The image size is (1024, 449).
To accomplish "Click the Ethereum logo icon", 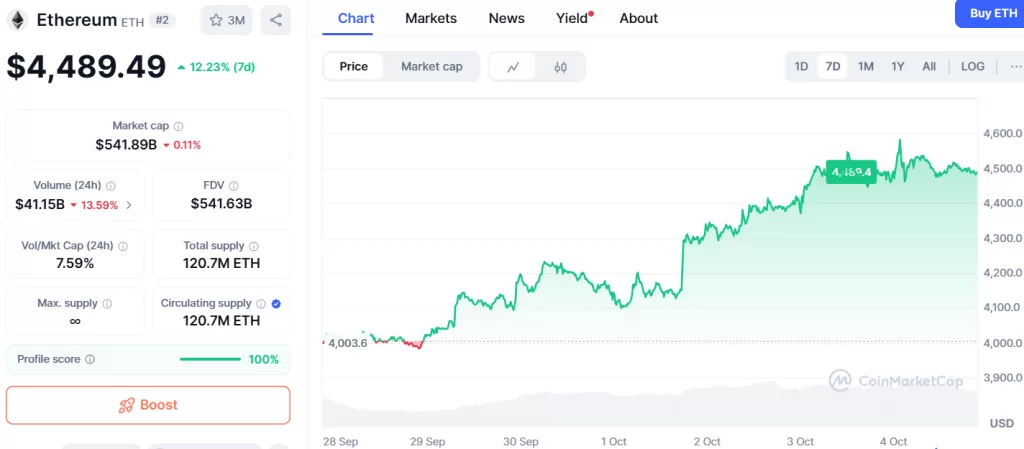I will [x=18, y=20].
